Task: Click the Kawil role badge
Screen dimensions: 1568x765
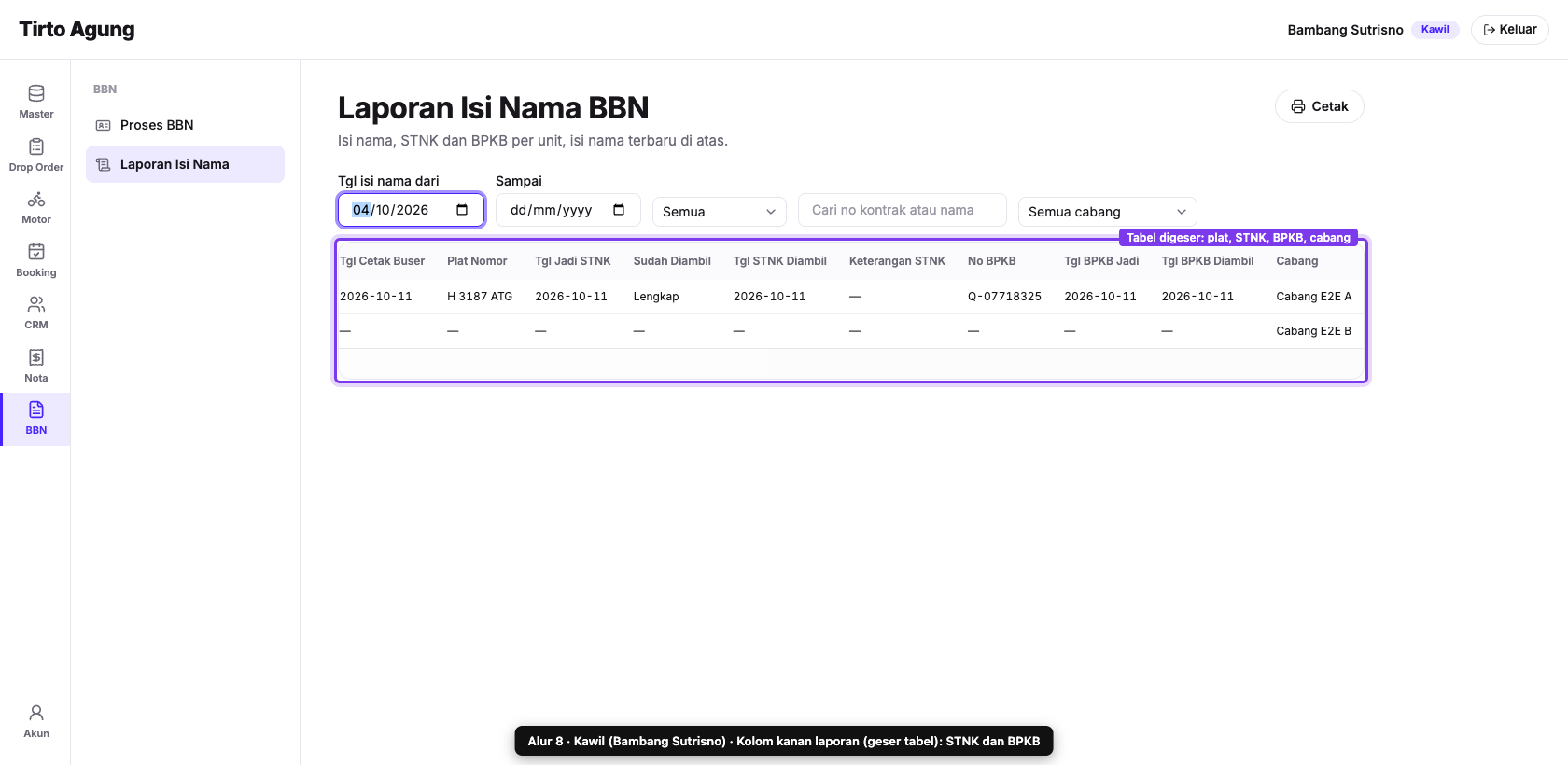Action: 1435,30
